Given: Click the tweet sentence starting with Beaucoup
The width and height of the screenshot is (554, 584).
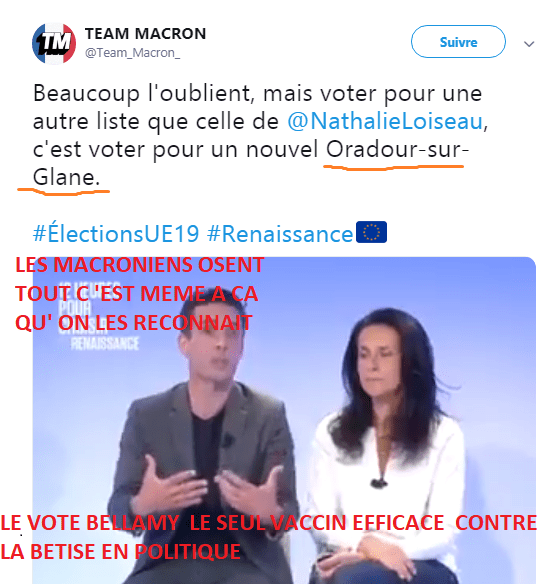Looking at the screenshot, I should [x=260, y=135].
